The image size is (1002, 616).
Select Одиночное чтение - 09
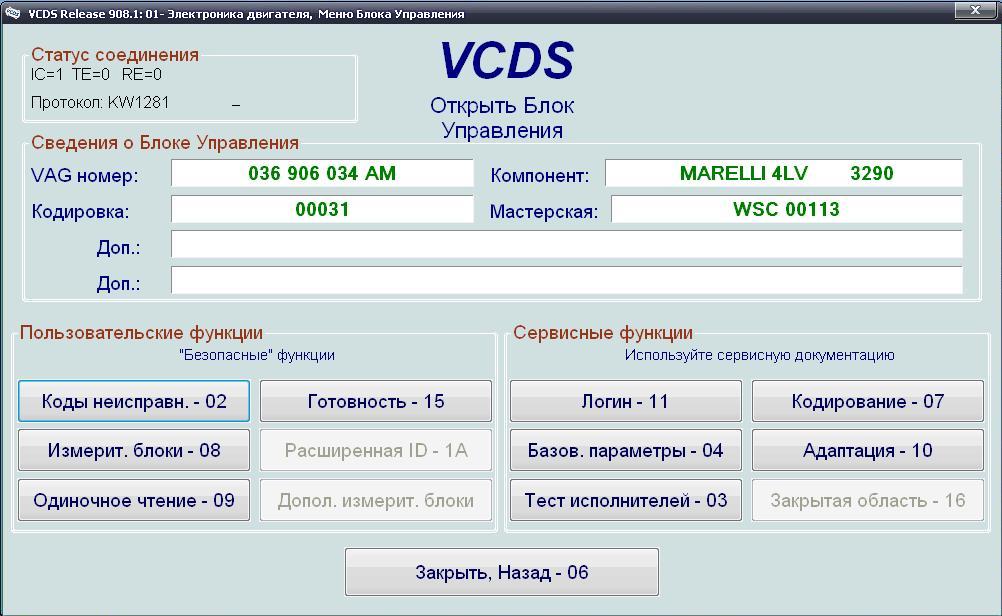coord(134,500)
